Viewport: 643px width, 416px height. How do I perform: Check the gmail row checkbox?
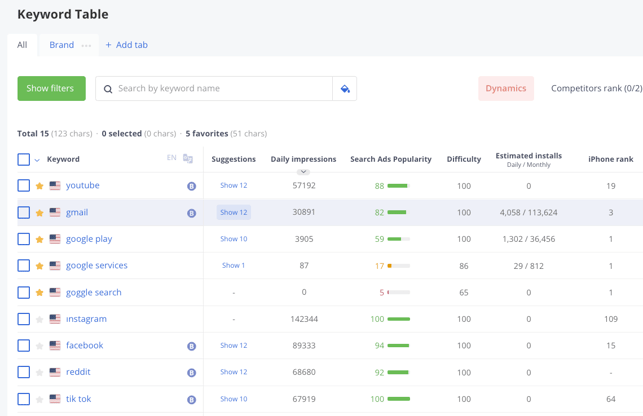tap(24, 213)
